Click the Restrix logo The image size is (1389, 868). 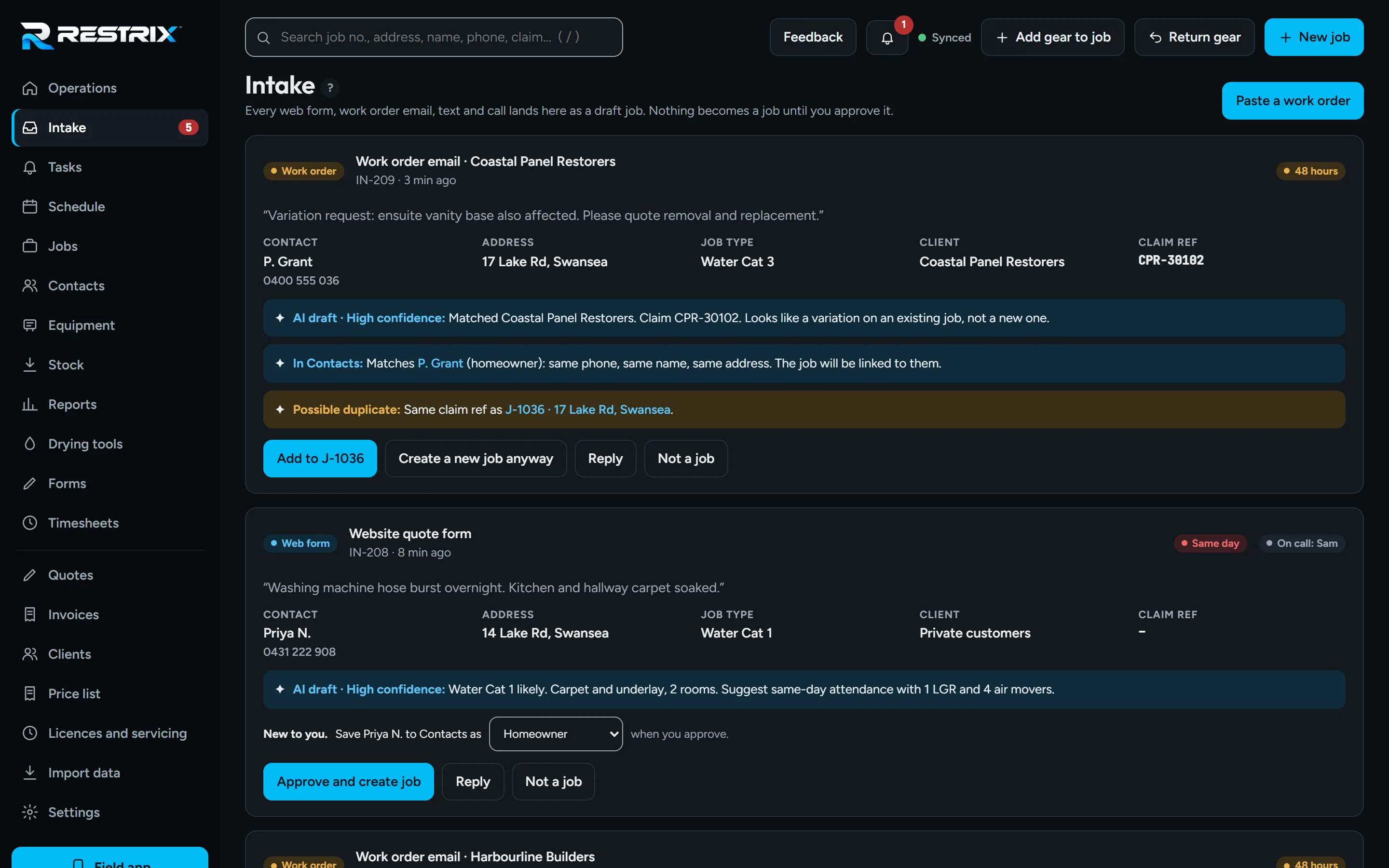coord(101,35)
